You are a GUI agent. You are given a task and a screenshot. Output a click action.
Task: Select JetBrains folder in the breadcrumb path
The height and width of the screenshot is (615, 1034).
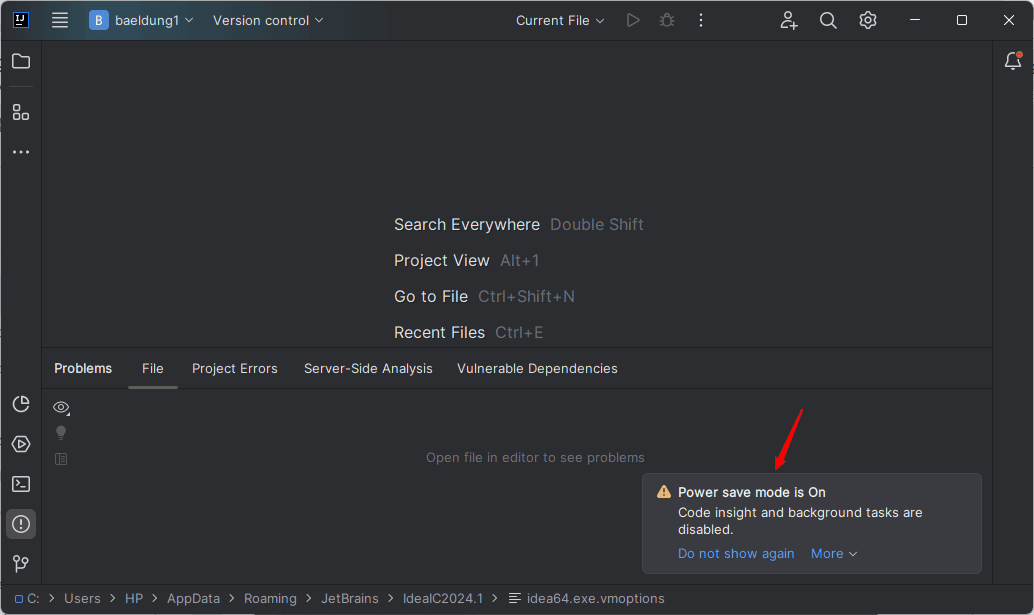350,599
